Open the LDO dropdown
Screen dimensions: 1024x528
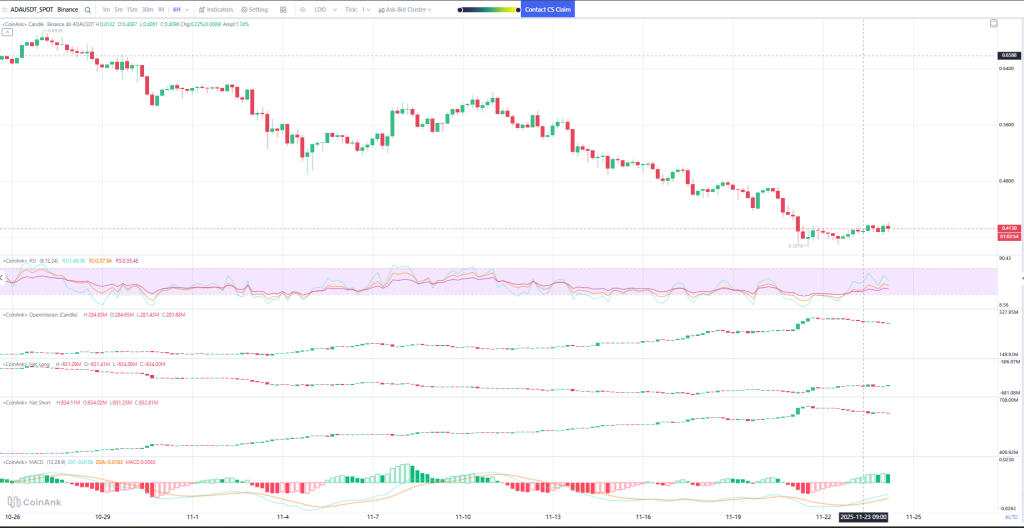pos(324,9)
